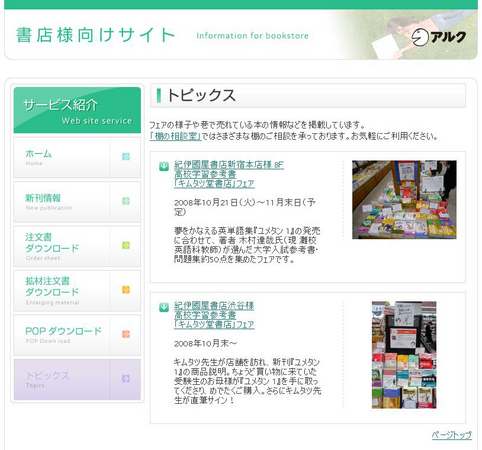Viewport: 482px width, 450px height.
Task: Click the ページトップ link
Action: pos(452,435)
